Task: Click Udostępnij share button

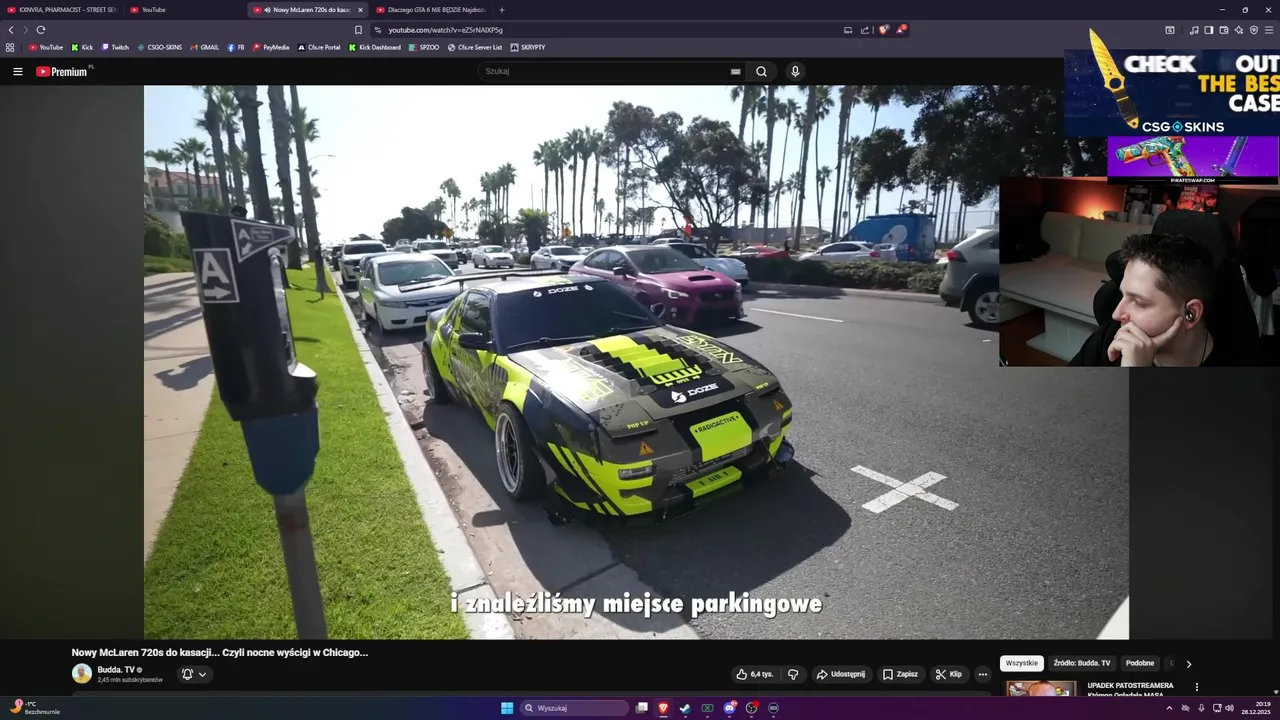Action: pos(841,674)
